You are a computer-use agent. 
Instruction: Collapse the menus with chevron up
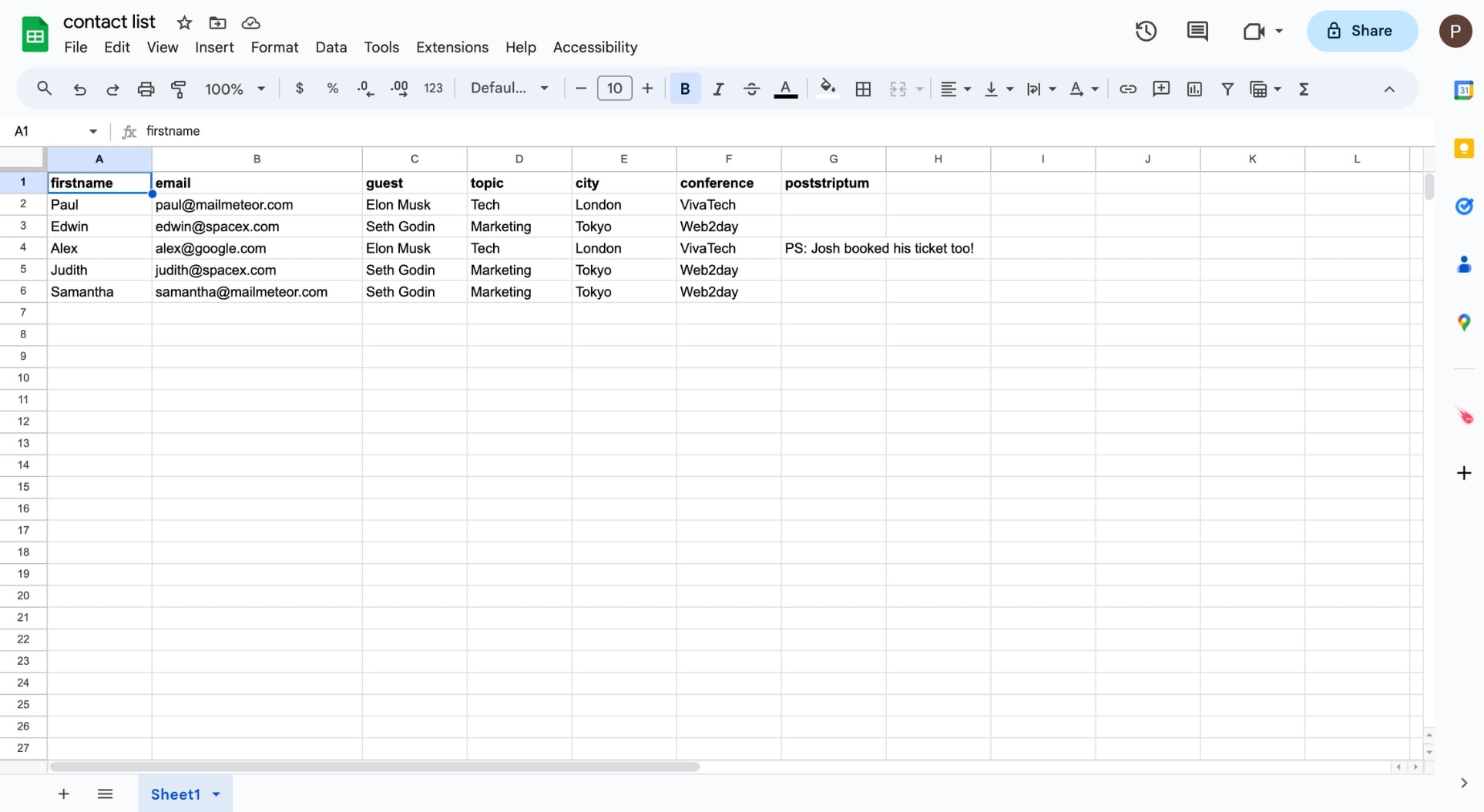coord(1389,89)
